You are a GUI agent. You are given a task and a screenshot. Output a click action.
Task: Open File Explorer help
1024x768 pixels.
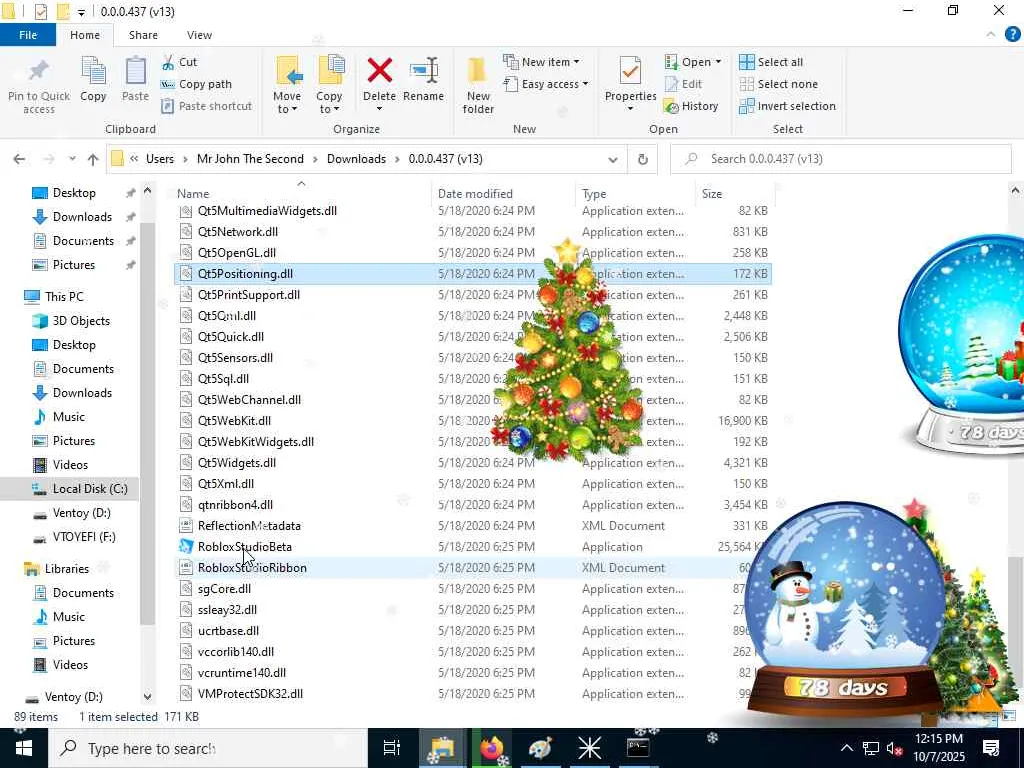click(1012, 35)
